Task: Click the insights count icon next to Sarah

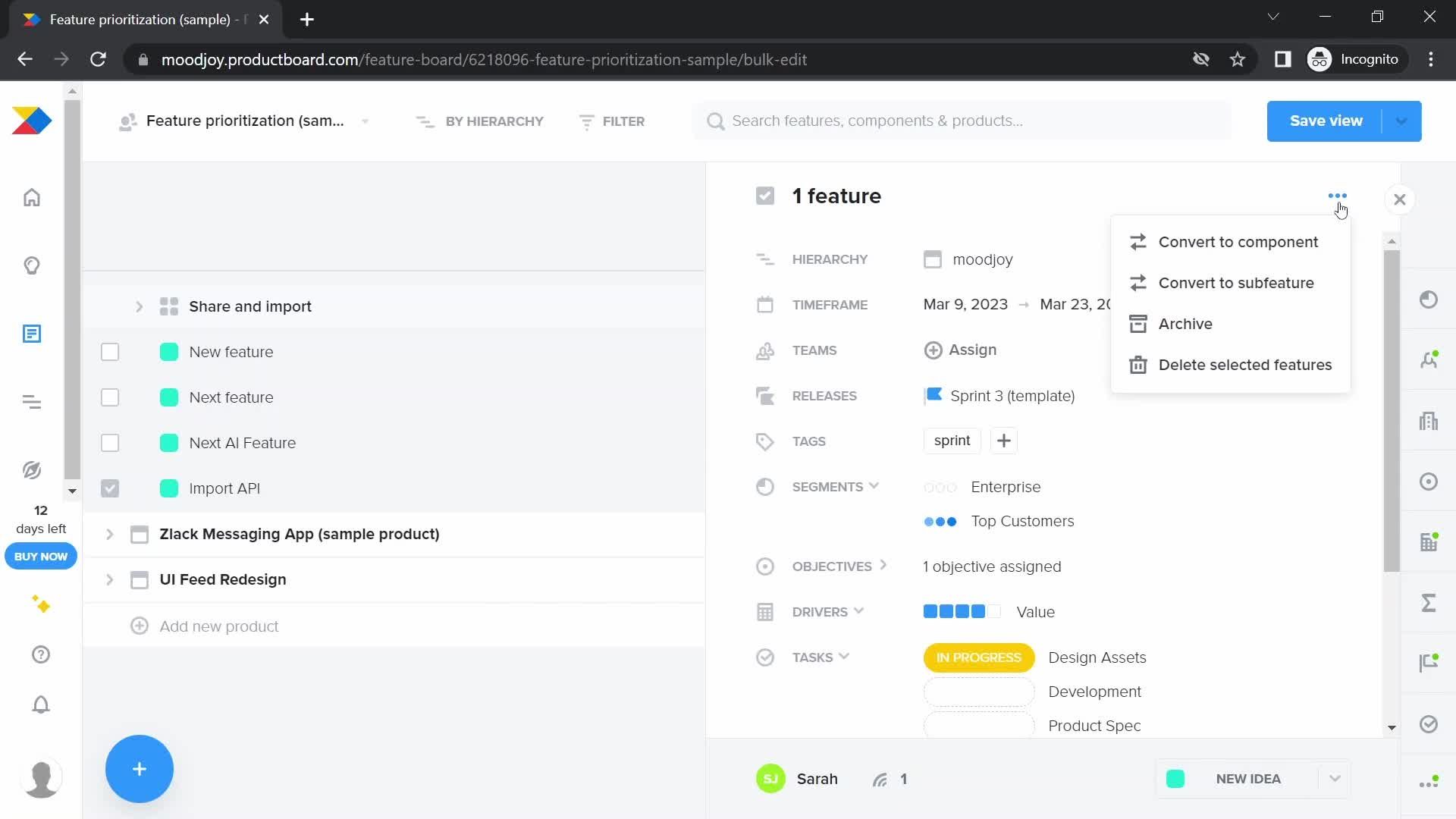Action: (x=880, y=780)
